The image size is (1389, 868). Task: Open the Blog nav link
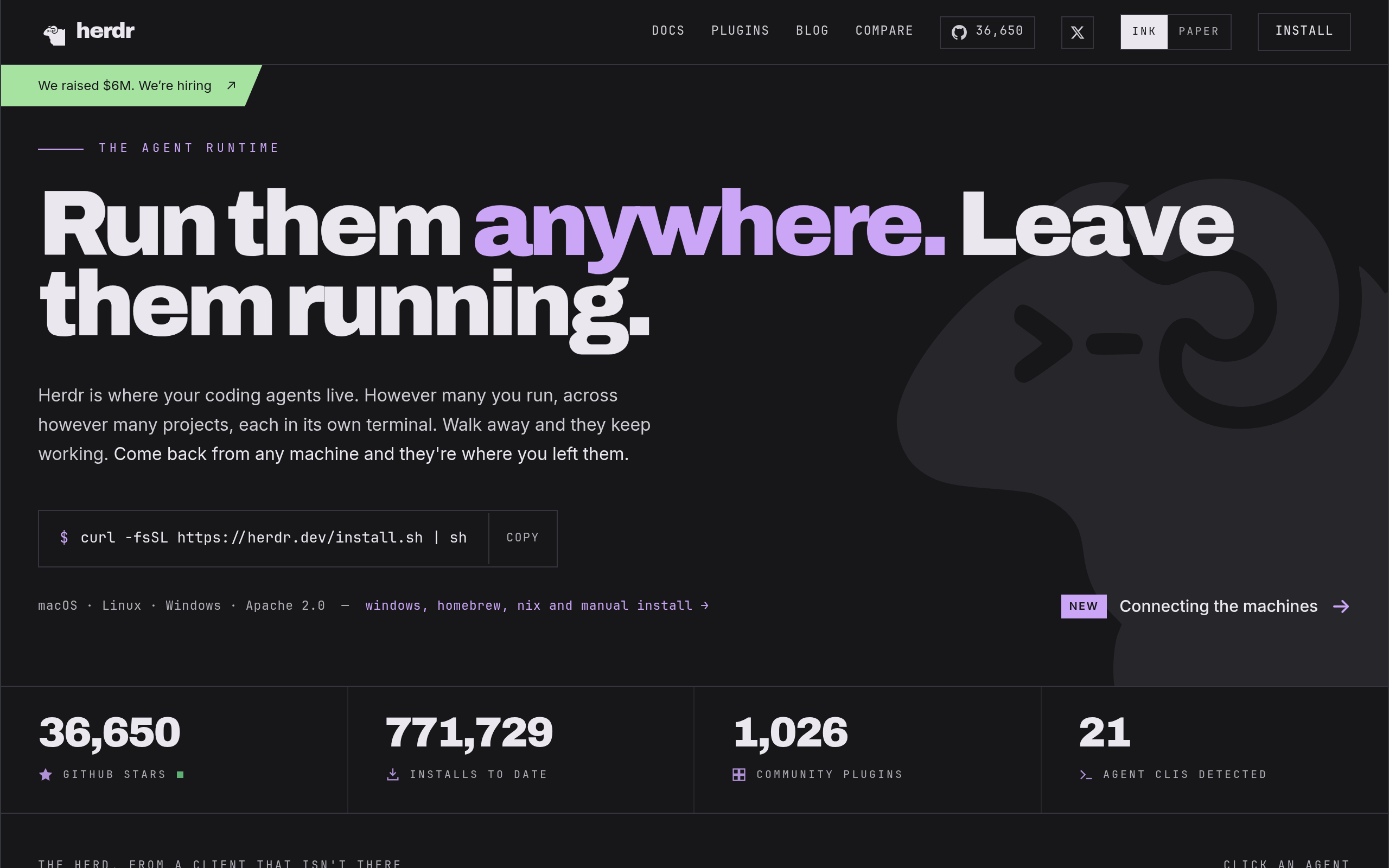[812, 31]
